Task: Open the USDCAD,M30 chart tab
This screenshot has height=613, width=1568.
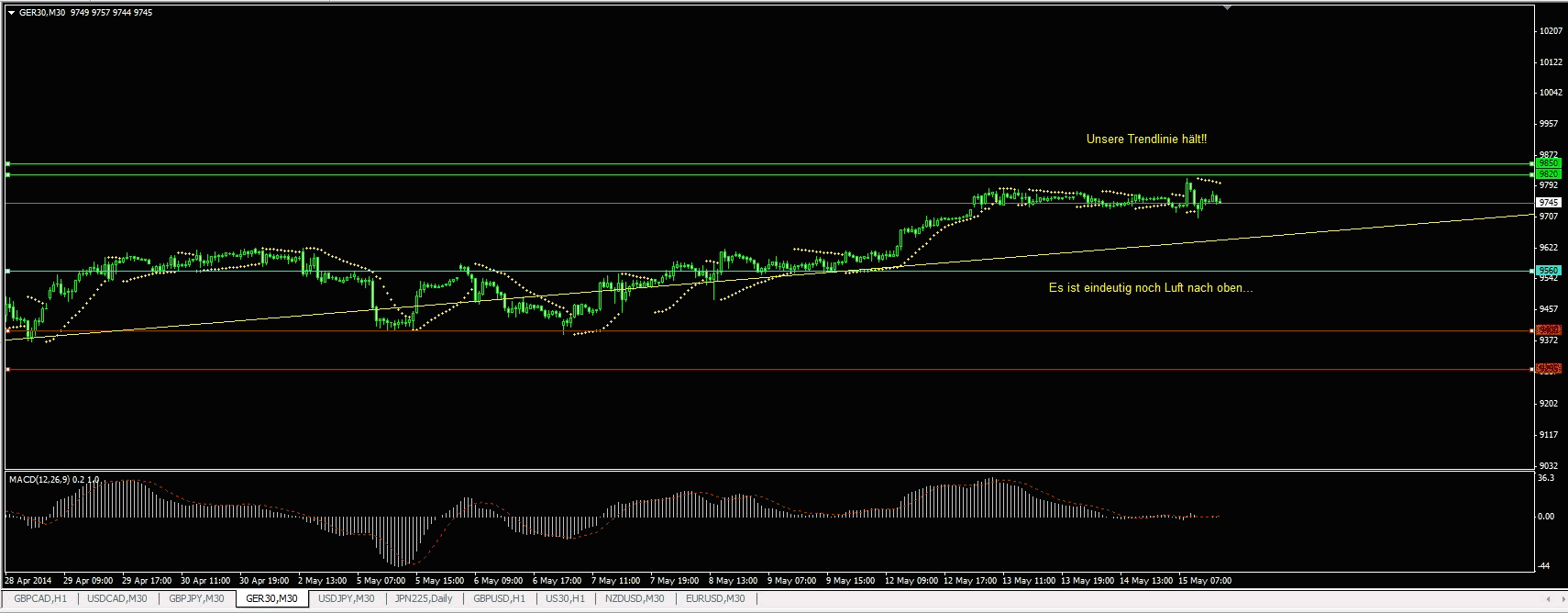Action: (x=116, y=598)
